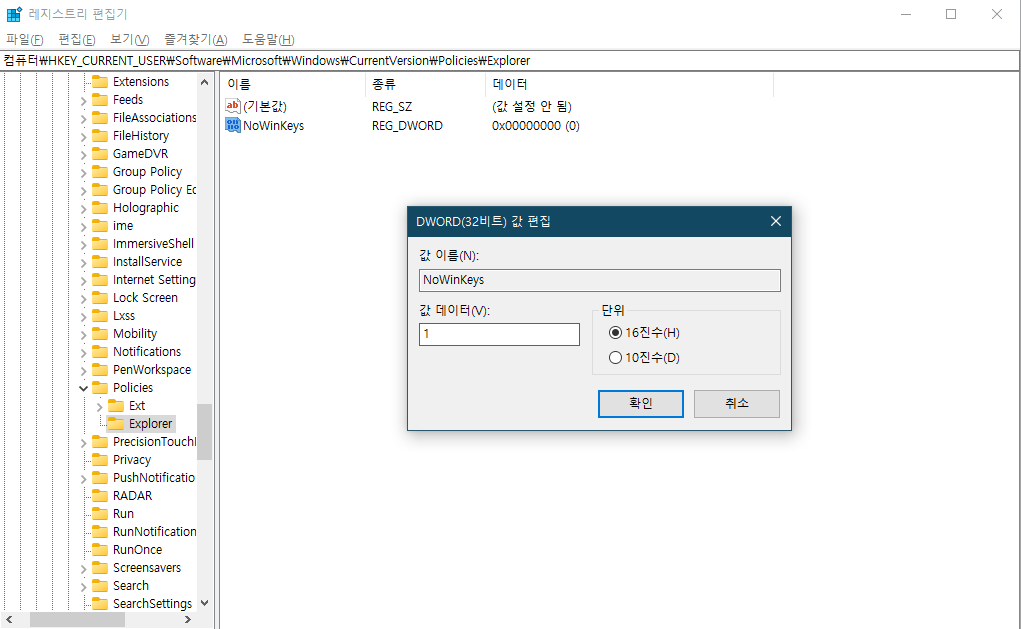Click the 0x00000000 (0) data cell
Viewport: 1021px width, 629px height.
(x=535, y=126)
